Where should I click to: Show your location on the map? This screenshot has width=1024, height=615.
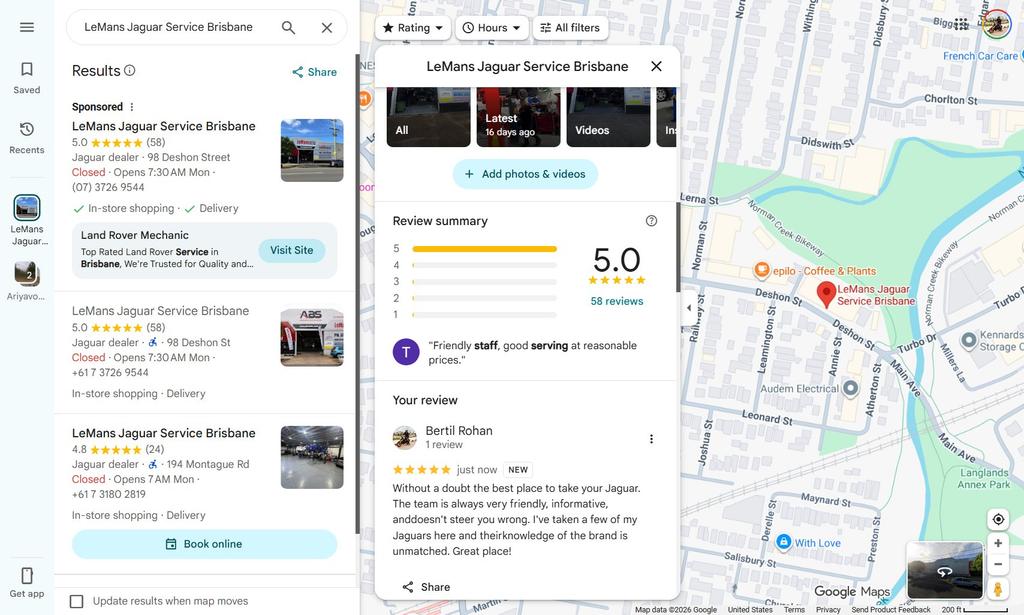click(x=998, y=519)
